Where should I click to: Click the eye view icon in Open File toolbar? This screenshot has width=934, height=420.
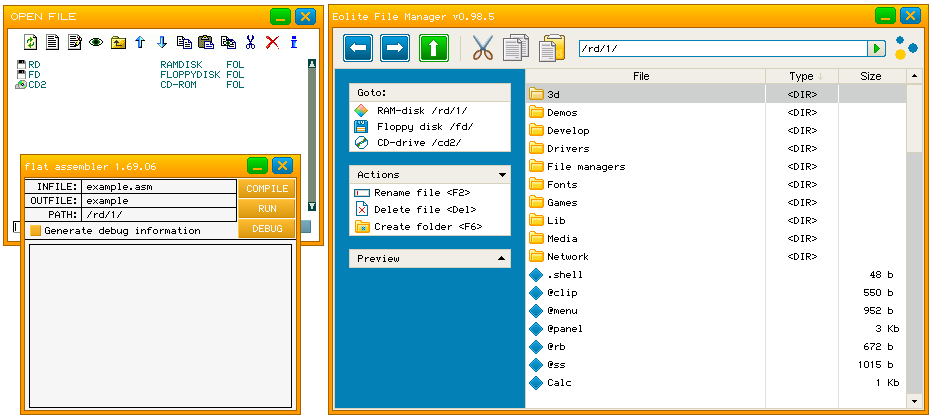coord(96,42)
